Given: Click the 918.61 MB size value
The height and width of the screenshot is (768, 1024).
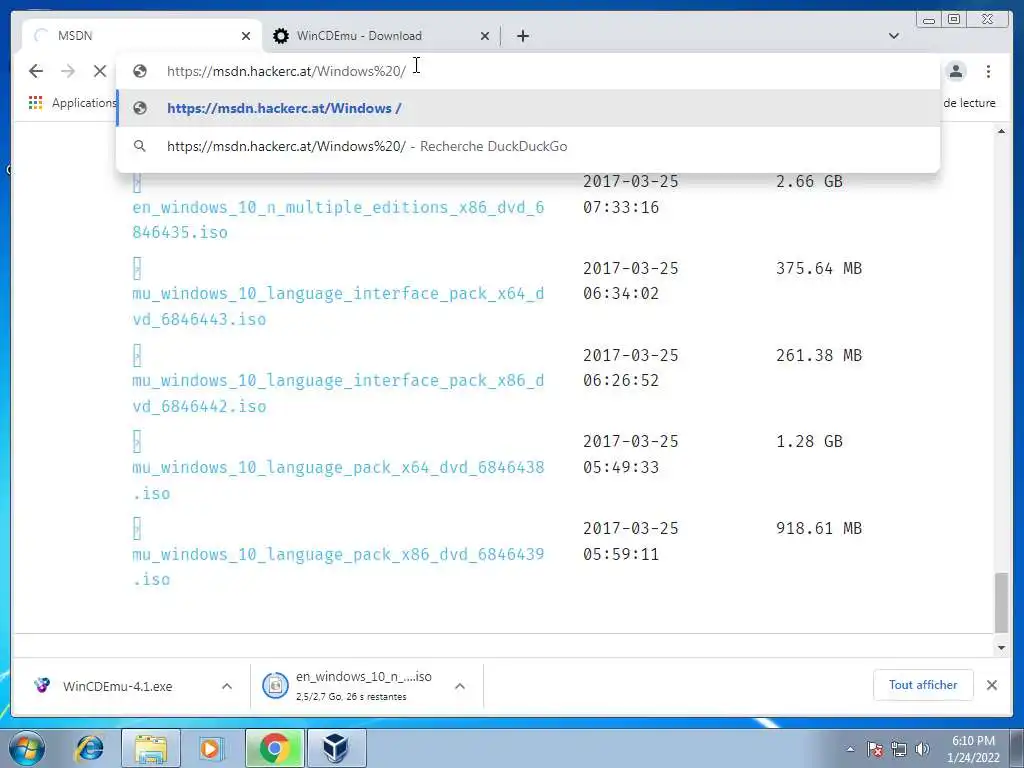Looking at the screenshot, I should point(819,528).
